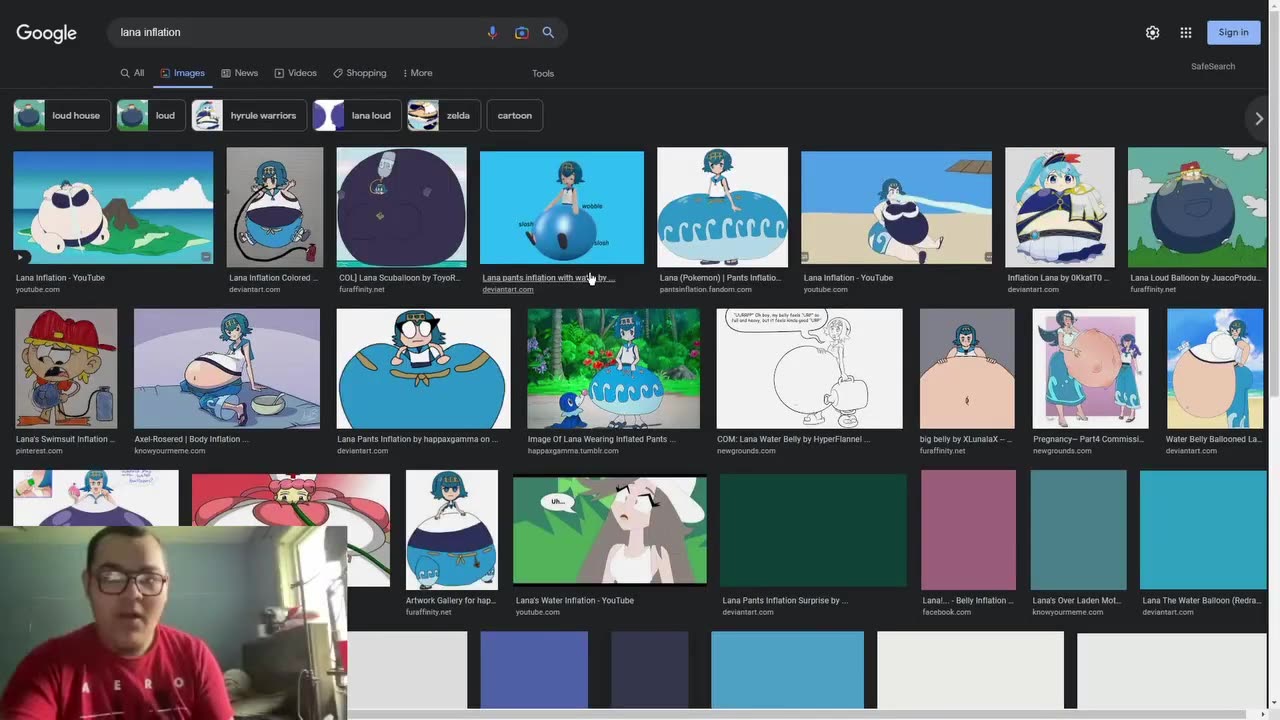Open the Inflation Lana by 0KkatT0 title
Screen dimensions: 1280x720
click(x=1058, y=278)
